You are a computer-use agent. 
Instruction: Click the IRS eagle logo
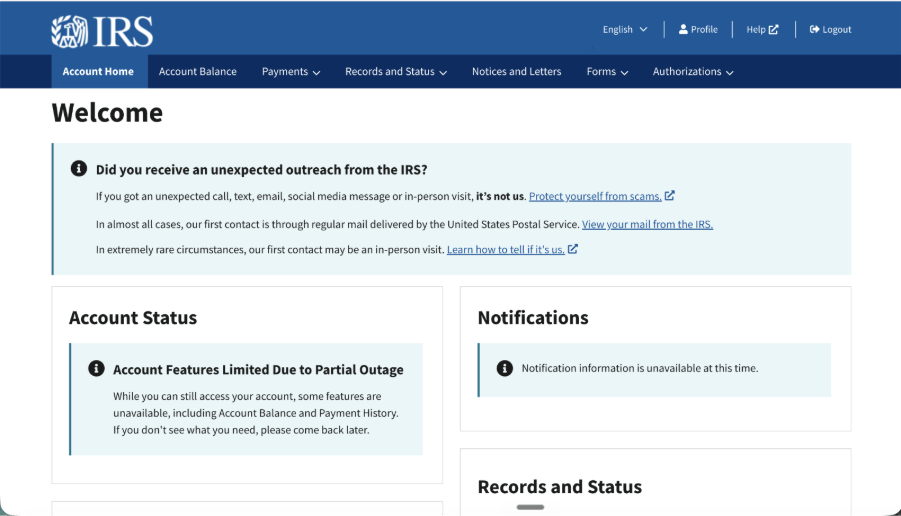[x=70, y=31]
